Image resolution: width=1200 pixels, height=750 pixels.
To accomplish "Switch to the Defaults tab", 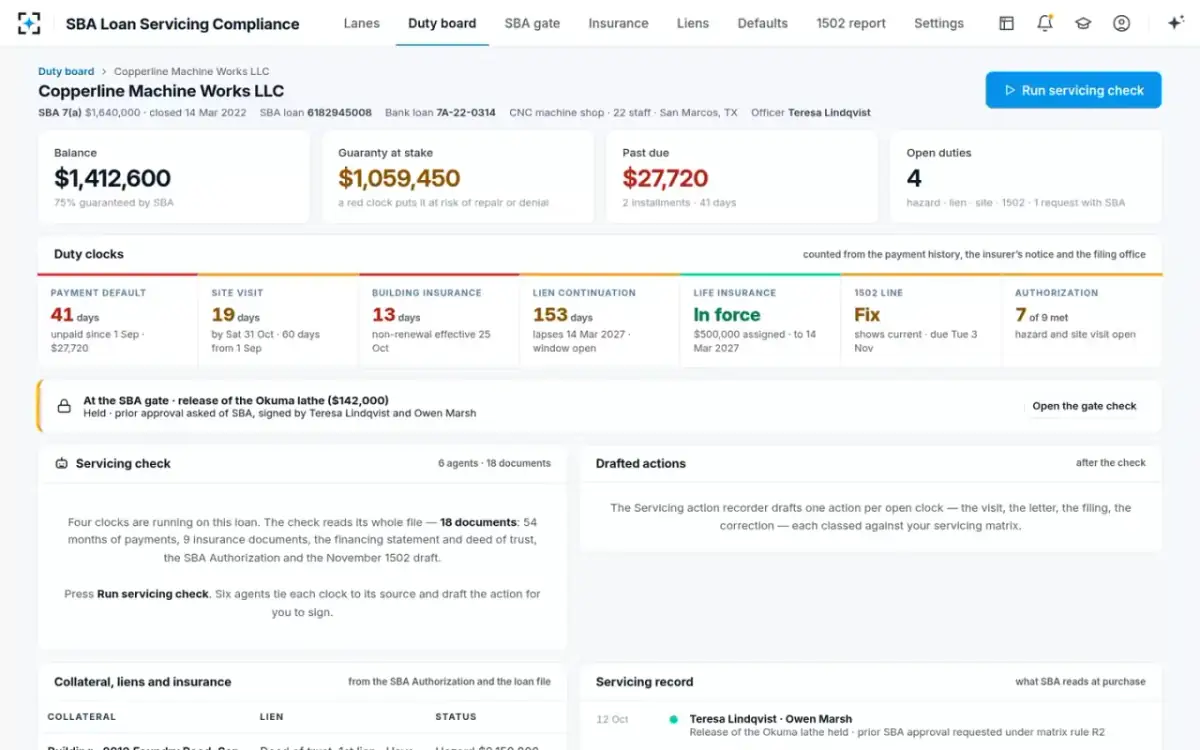I will pyautogui.click(x=763, y=23).
